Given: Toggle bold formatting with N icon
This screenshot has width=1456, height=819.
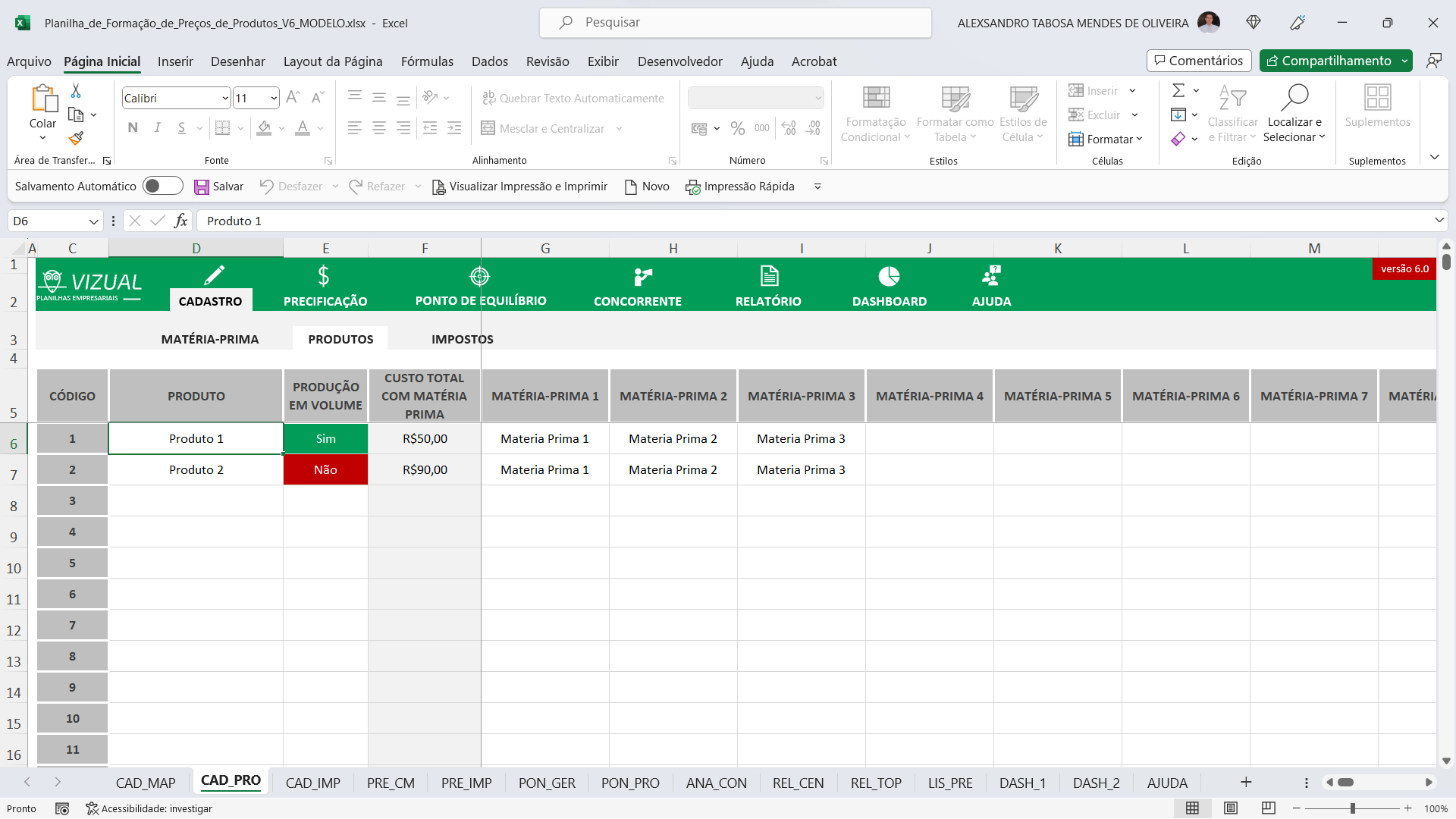Looking at the screenshot, I should coord(133,128).
